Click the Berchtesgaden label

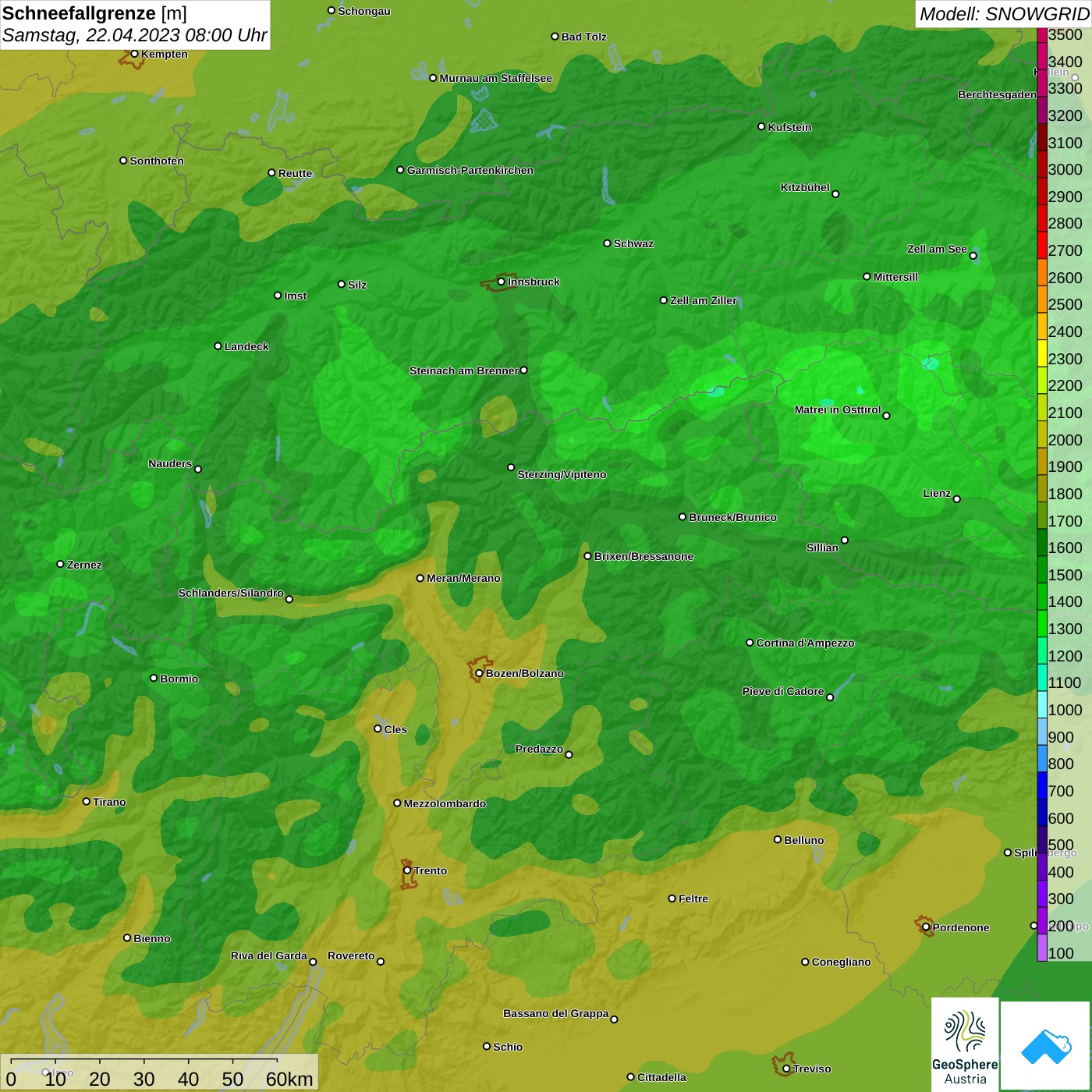(x=997, y=94)
